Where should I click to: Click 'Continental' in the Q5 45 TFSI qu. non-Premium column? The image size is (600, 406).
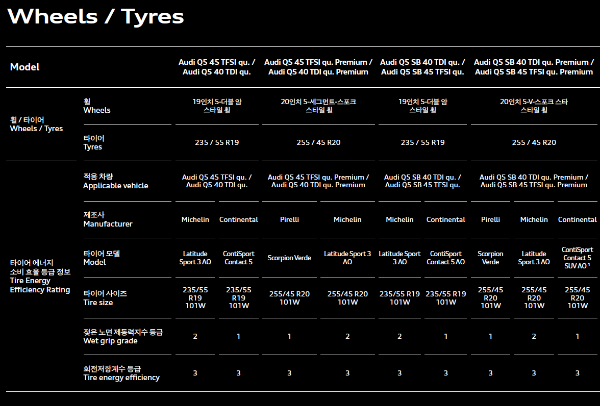(238, 220)
